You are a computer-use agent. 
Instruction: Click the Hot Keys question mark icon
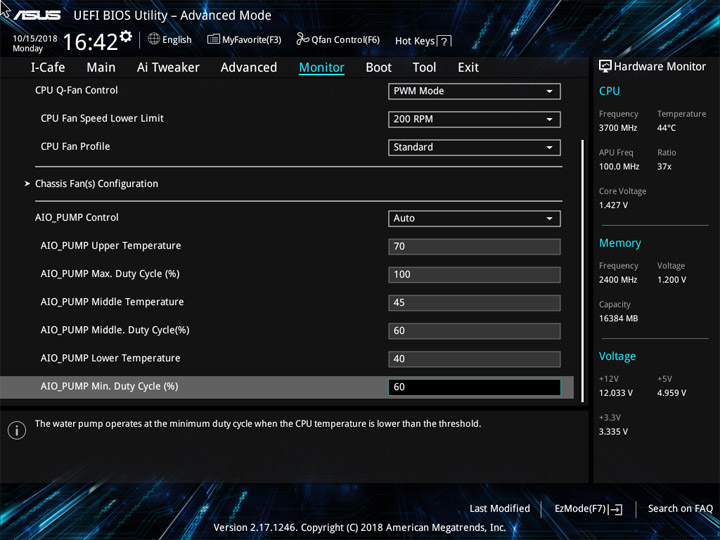444,41
